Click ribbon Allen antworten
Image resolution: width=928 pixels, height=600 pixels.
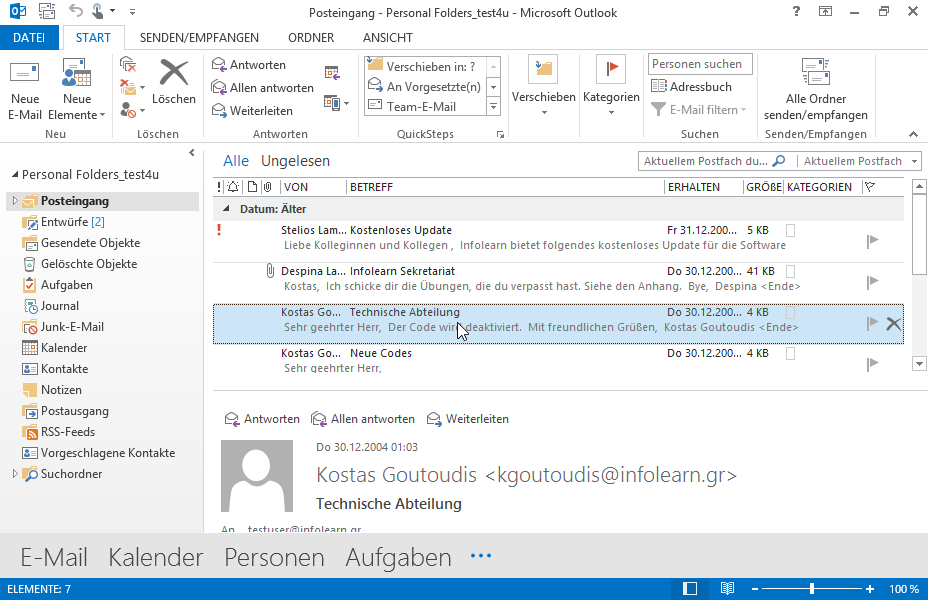pos(263,88)
